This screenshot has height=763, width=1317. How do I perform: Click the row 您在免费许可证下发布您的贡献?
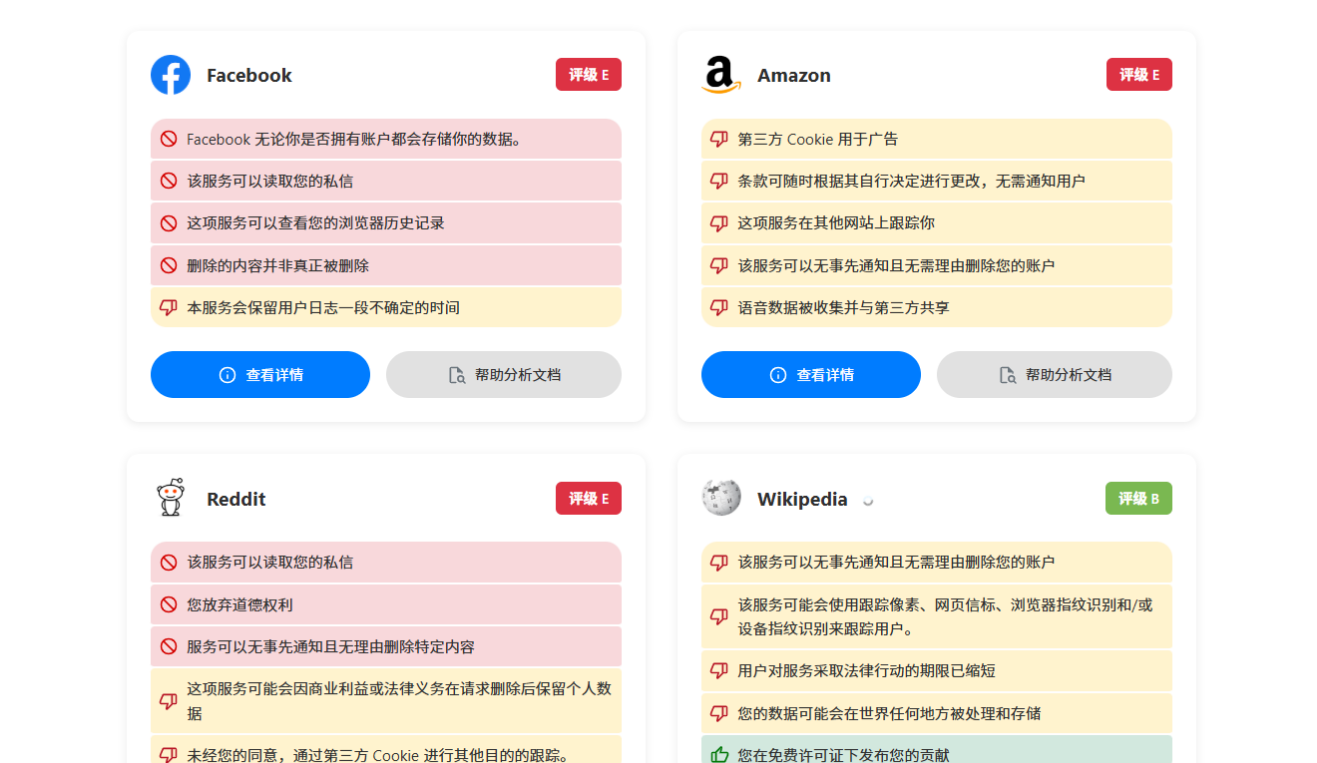(x=937, y=749)
